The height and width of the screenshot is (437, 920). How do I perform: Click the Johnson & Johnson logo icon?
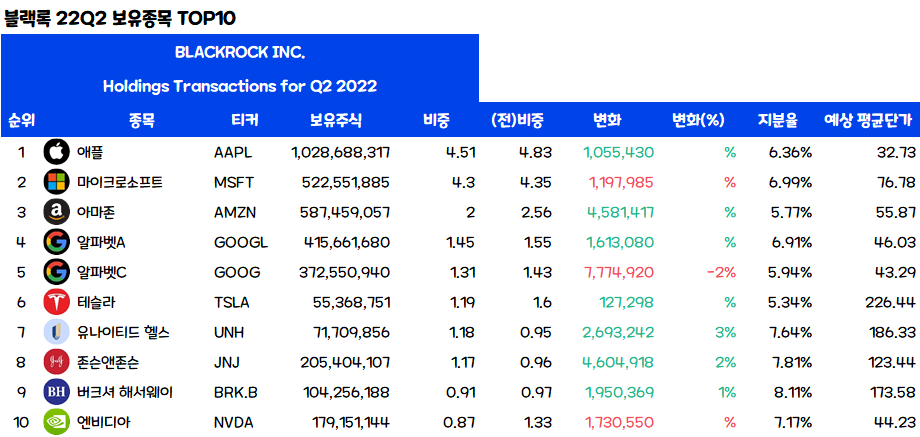tap(57, 362)
